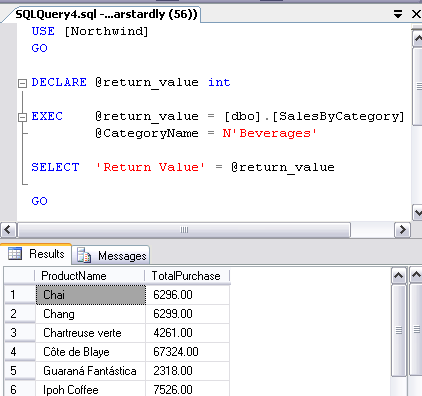The image size is (422, 396).
Task: Click the N'Beverages' string literal
Action: click(270, 133)
